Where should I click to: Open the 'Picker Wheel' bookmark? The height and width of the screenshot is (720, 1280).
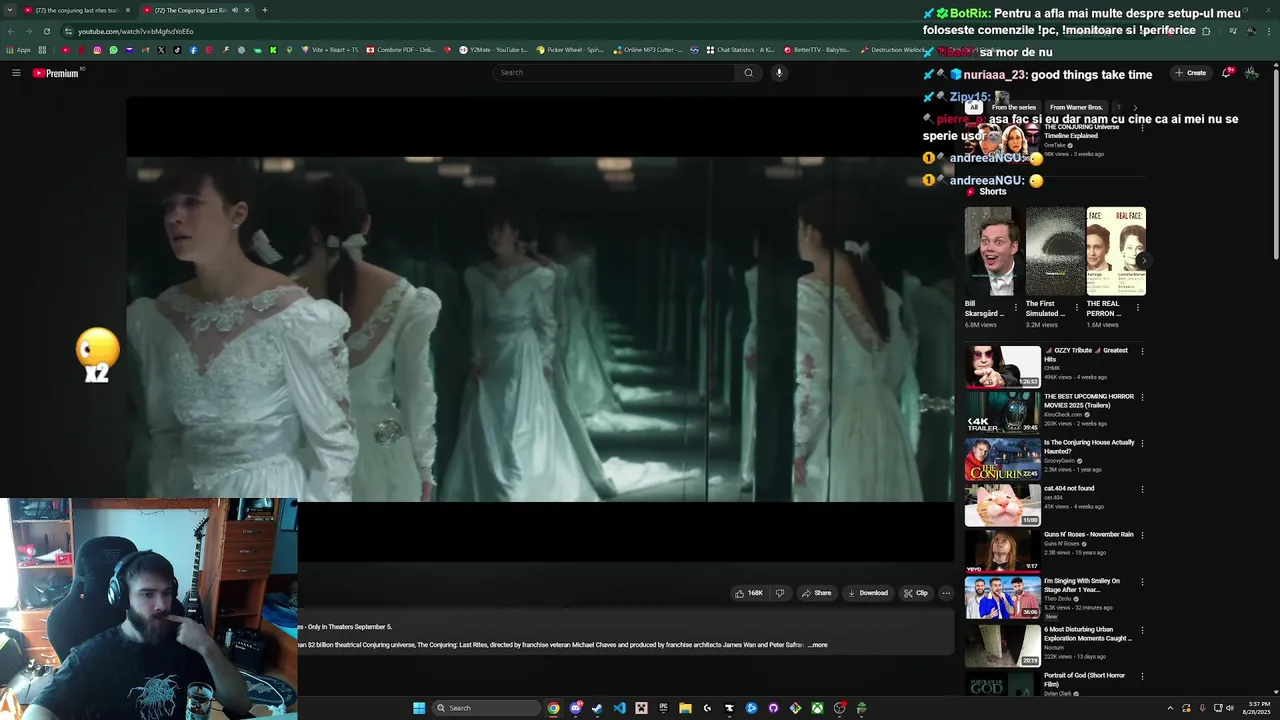click(x=570, y=50)
